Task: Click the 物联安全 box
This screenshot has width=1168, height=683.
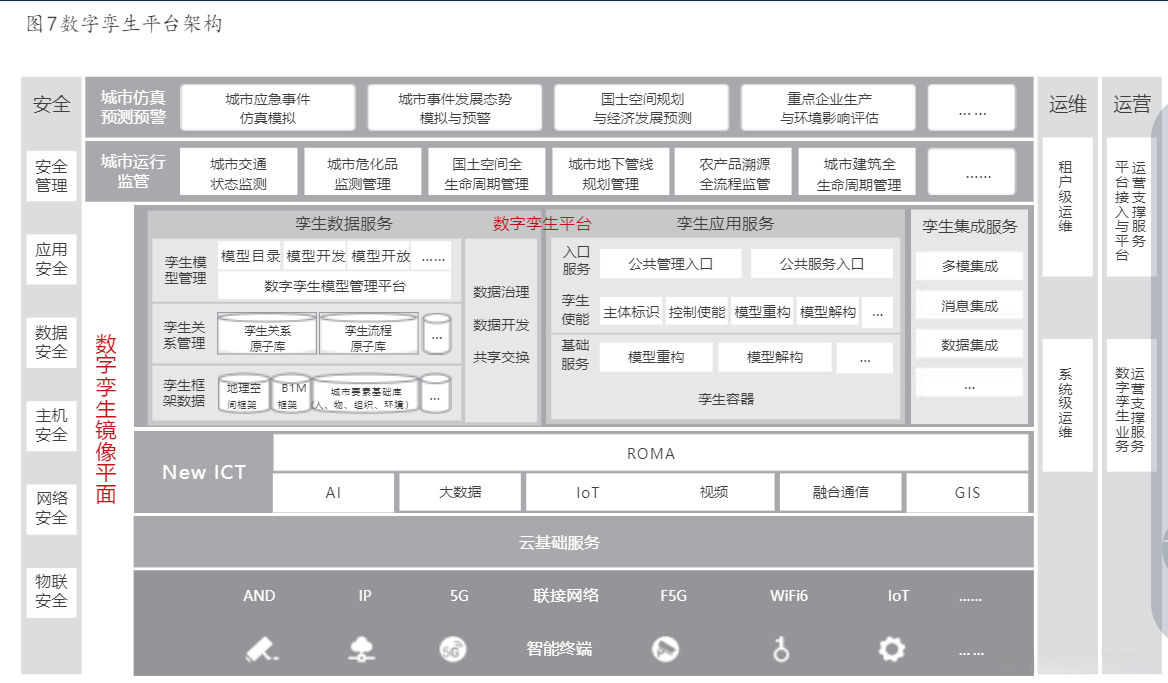Action: [51, 591]
